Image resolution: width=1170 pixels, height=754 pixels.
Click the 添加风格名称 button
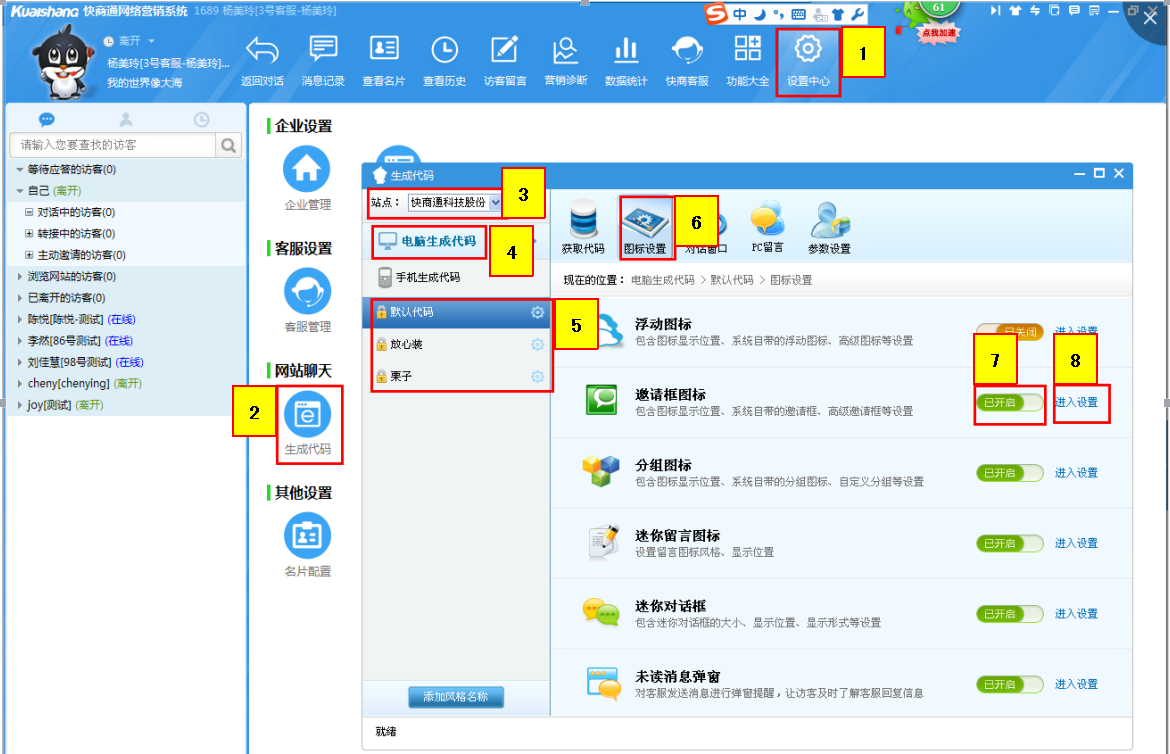tap(455, 697)
